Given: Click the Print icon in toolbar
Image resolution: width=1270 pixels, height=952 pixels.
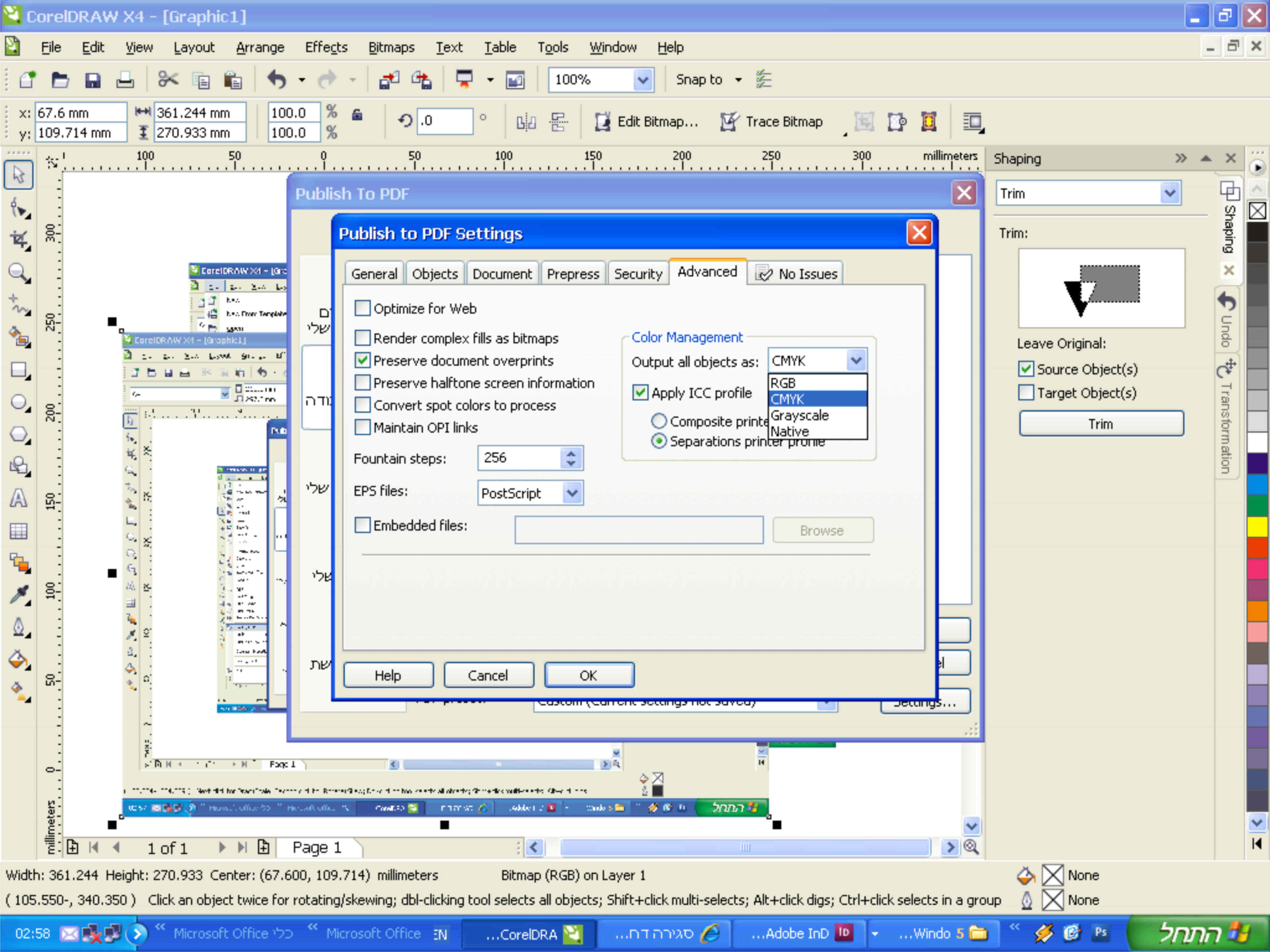Looking at the screenshot, I should pos(124,80).
